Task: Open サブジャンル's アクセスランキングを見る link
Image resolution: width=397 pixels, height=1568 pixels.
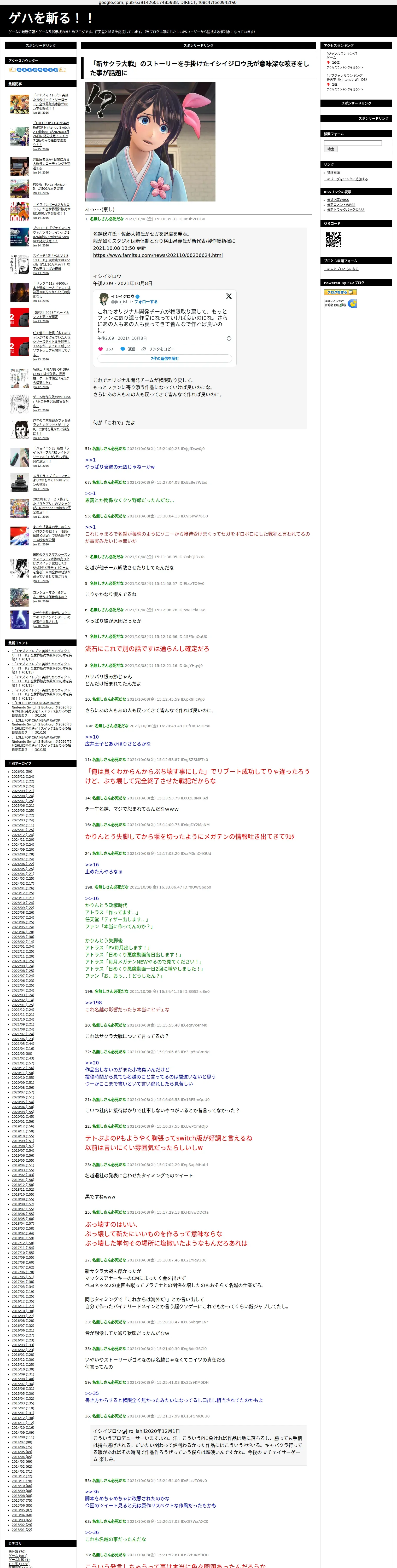Action: tap(345, 89)
